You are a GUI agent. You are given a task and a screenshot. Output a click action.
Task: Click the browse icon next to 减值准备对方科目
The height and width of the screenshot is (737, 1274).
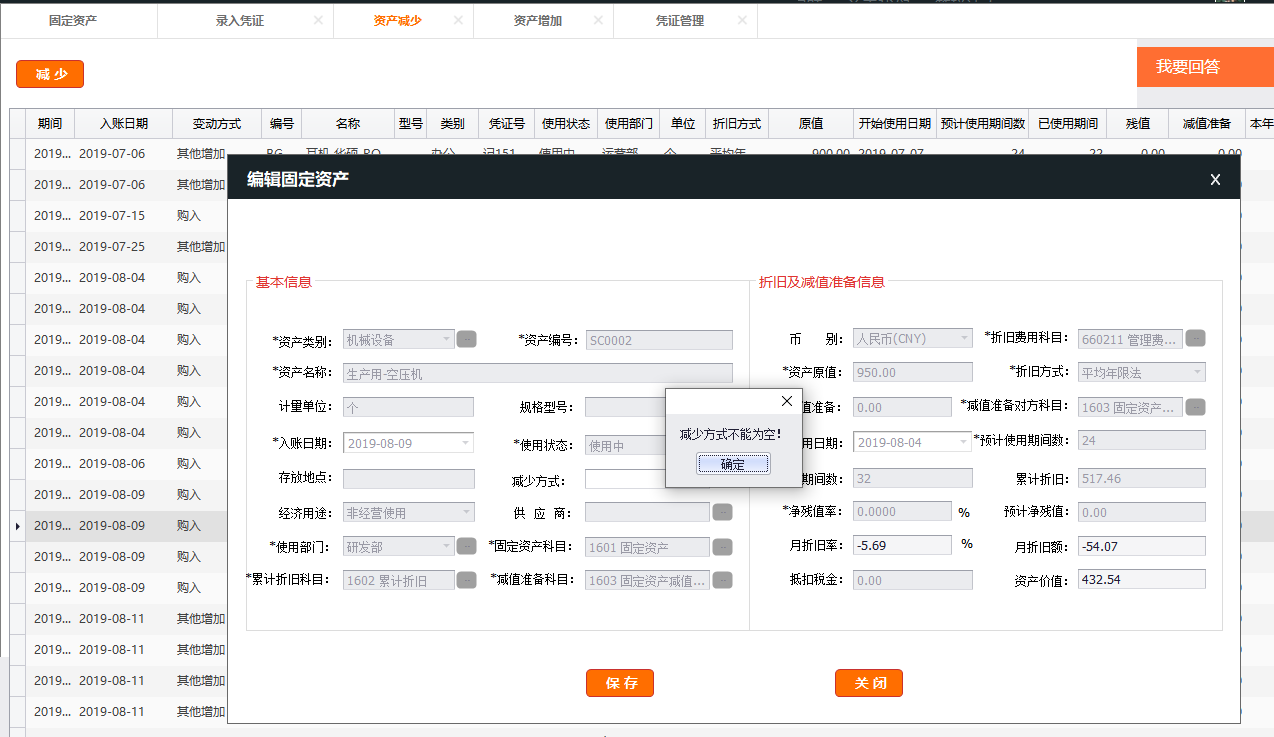click(1195, 407)
